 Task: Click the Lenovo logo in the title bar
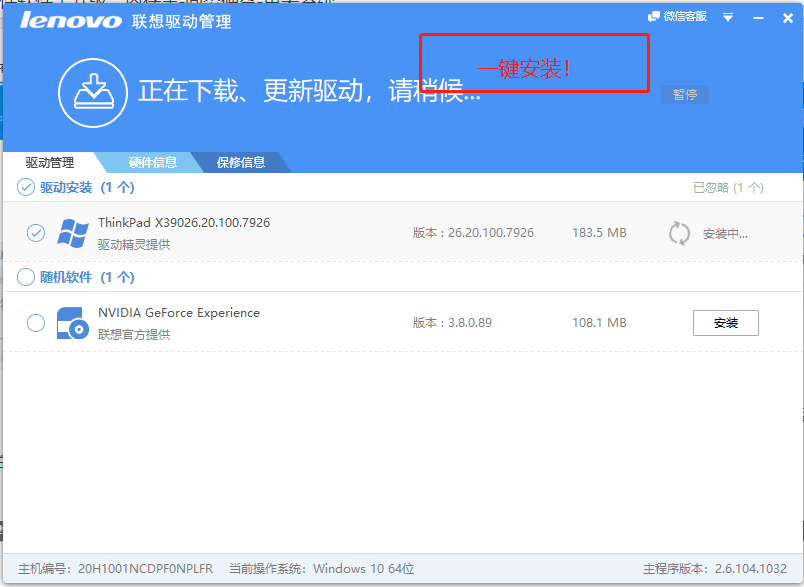coord(71,21)
